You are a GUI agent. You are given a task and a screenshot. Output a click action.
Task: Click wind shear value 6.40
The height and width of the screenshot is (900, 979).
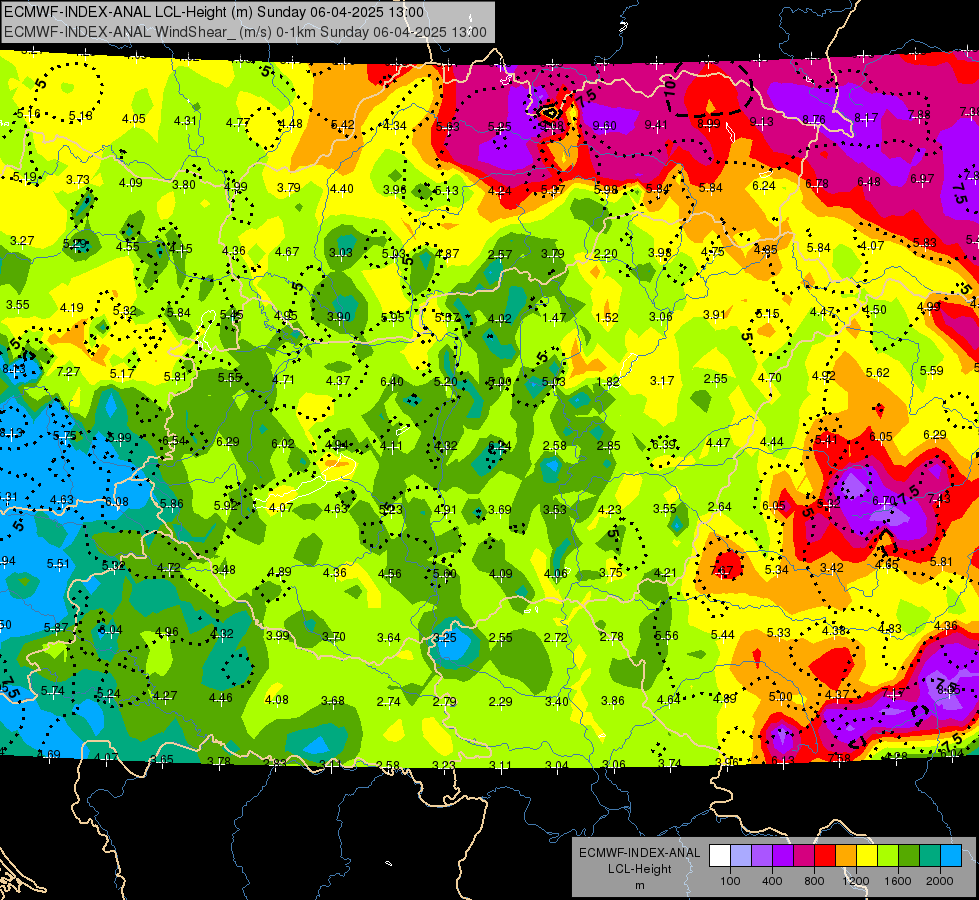[391, 382]
